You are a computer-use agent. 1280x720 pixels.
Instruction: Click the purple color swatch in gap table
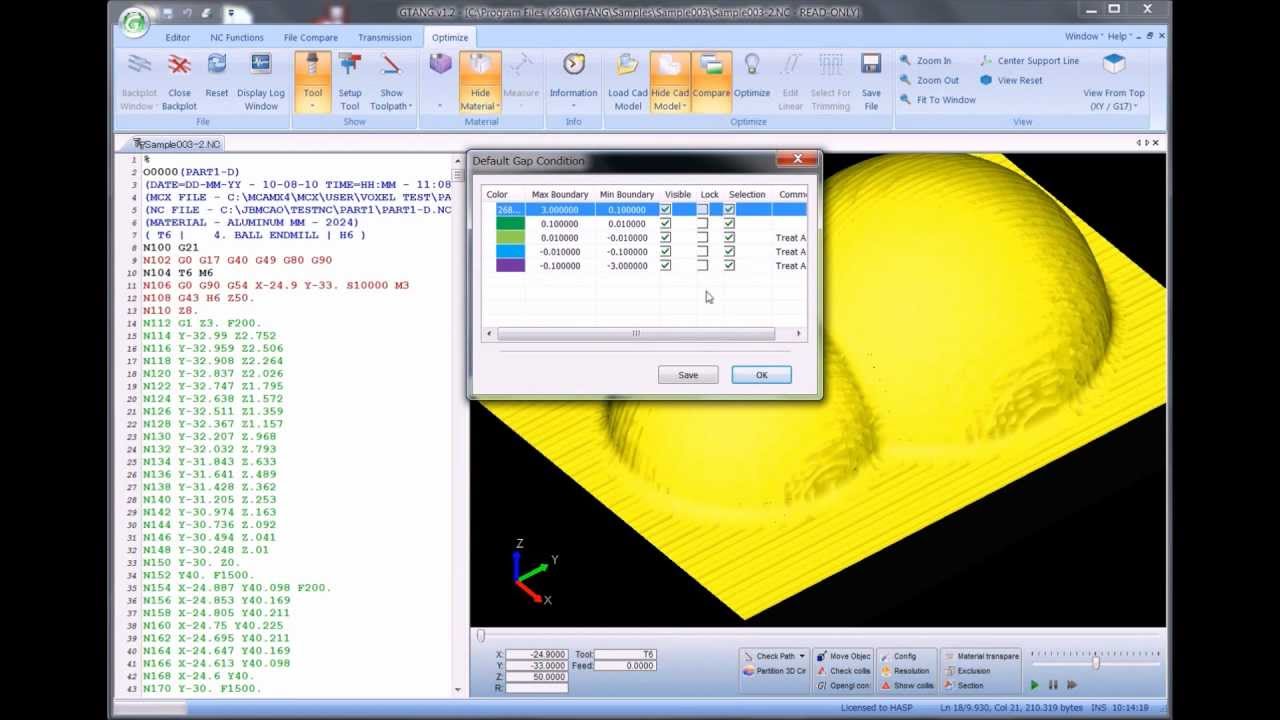point(510,266)
